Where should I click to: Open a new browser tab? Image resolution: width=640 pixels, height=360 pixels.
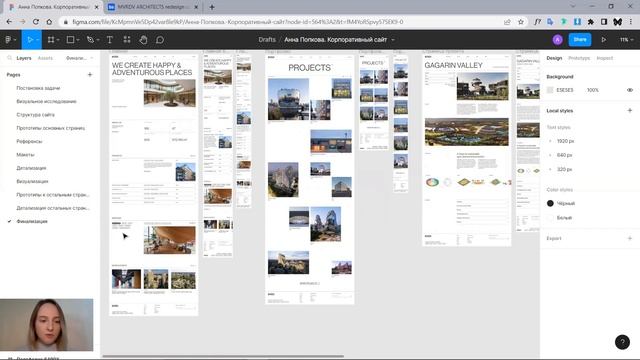coord(212,7)
